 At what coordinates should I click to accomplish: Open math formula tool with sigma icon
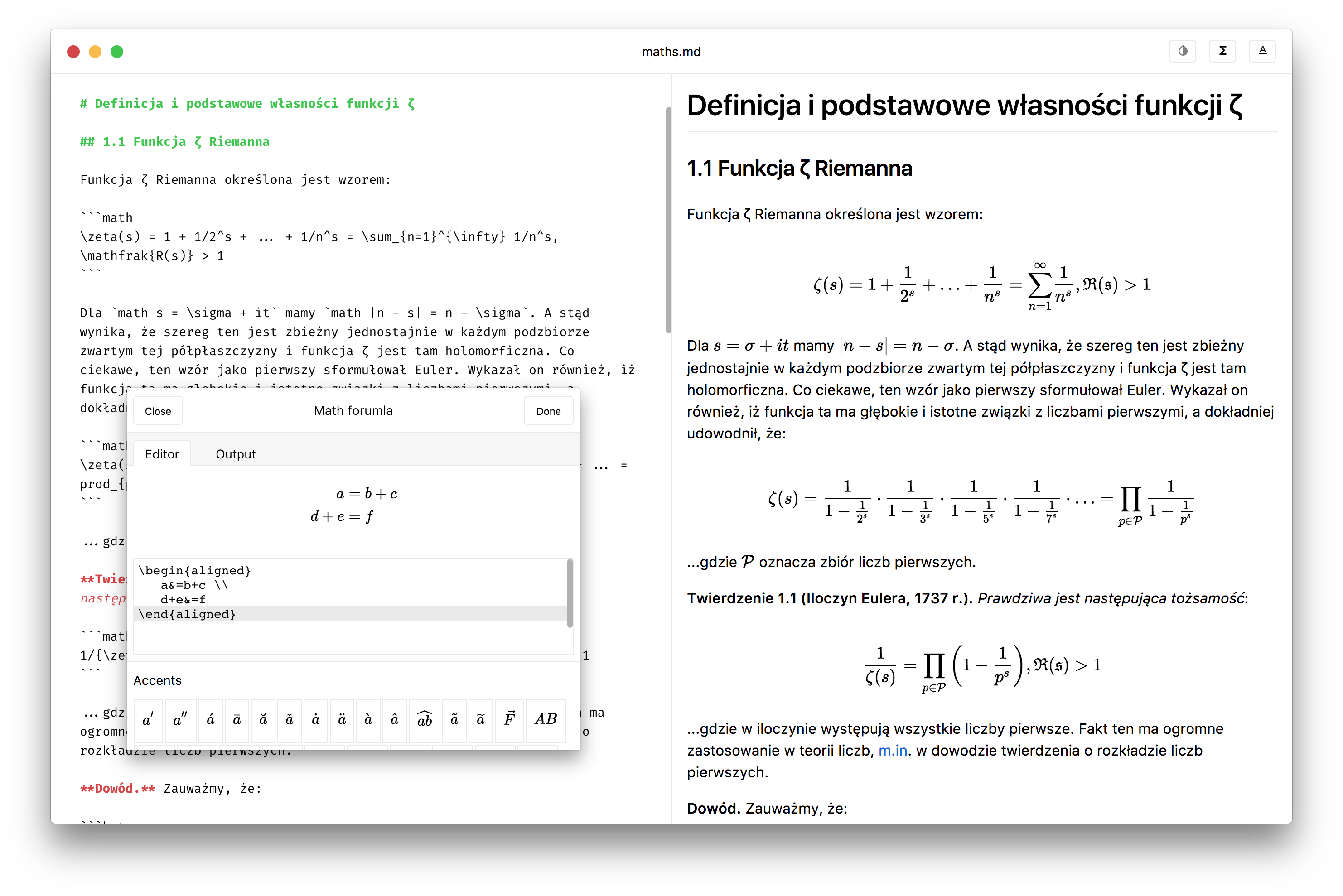[x=1222, y=51]
